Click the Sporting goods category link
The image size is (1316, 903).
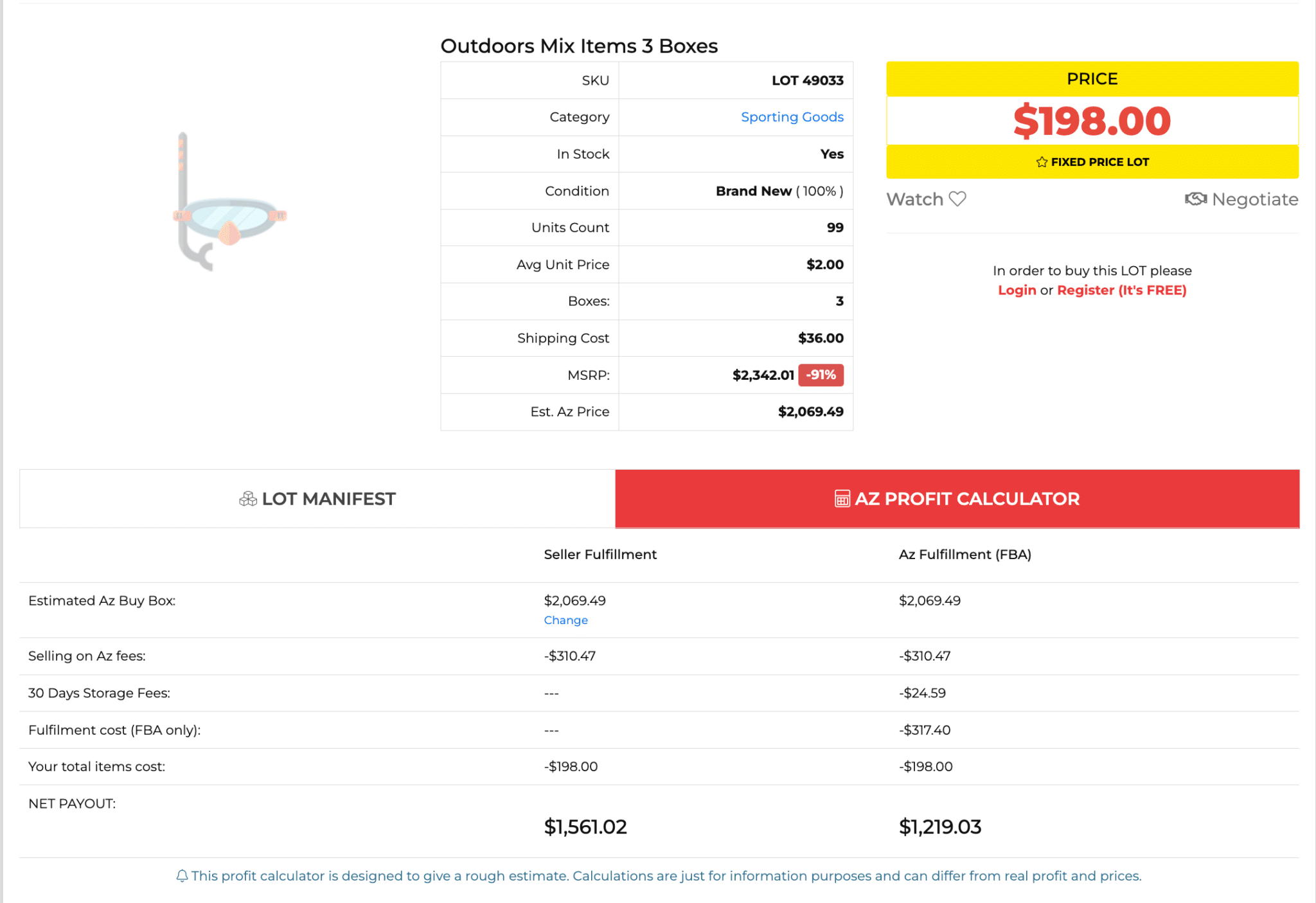click(x=790, y=117)
